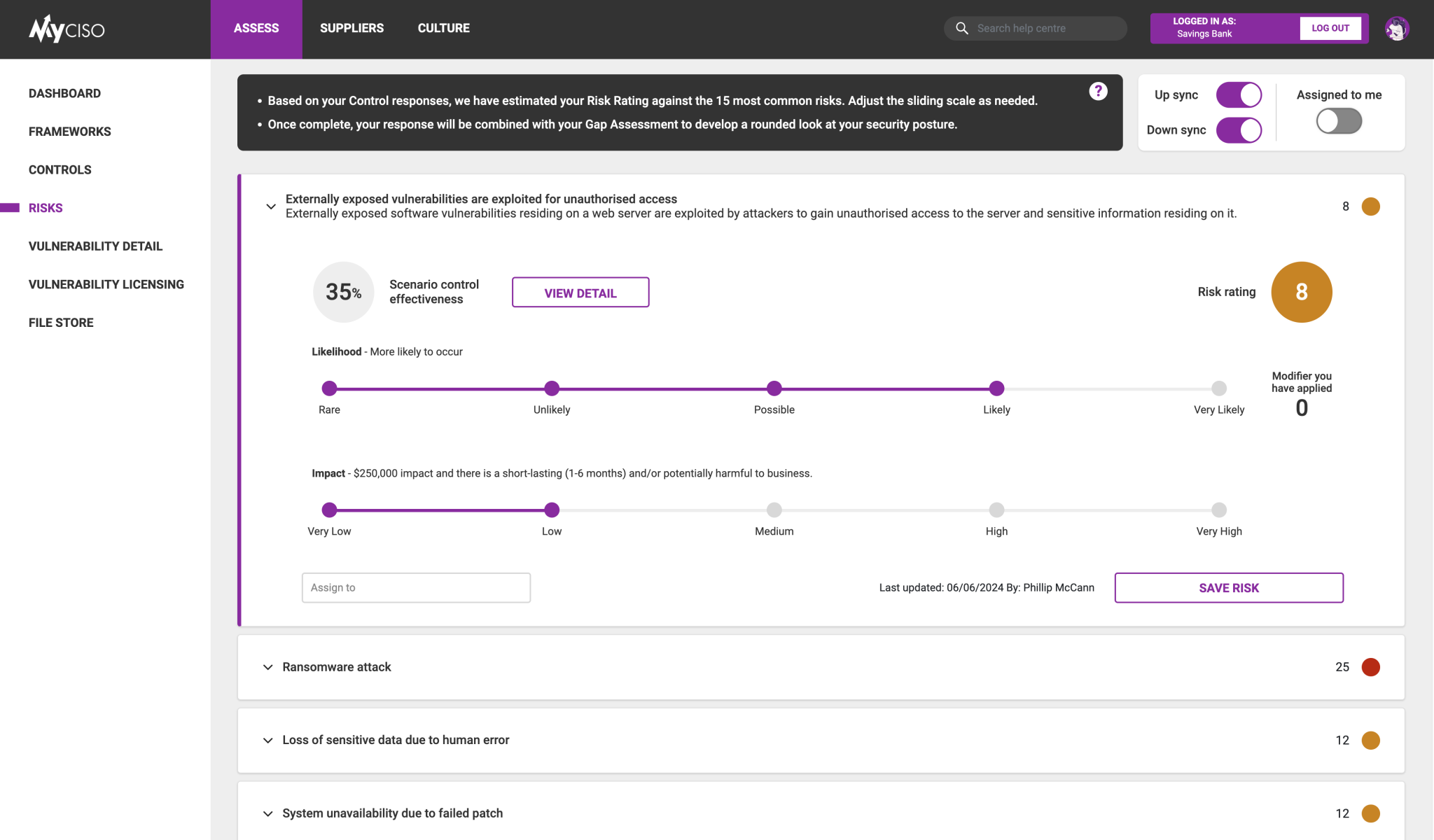Screen dimensions: 1434x840
Task: Click the Search help centre field
Action: pyautogui.click(x=1036, y=29)
